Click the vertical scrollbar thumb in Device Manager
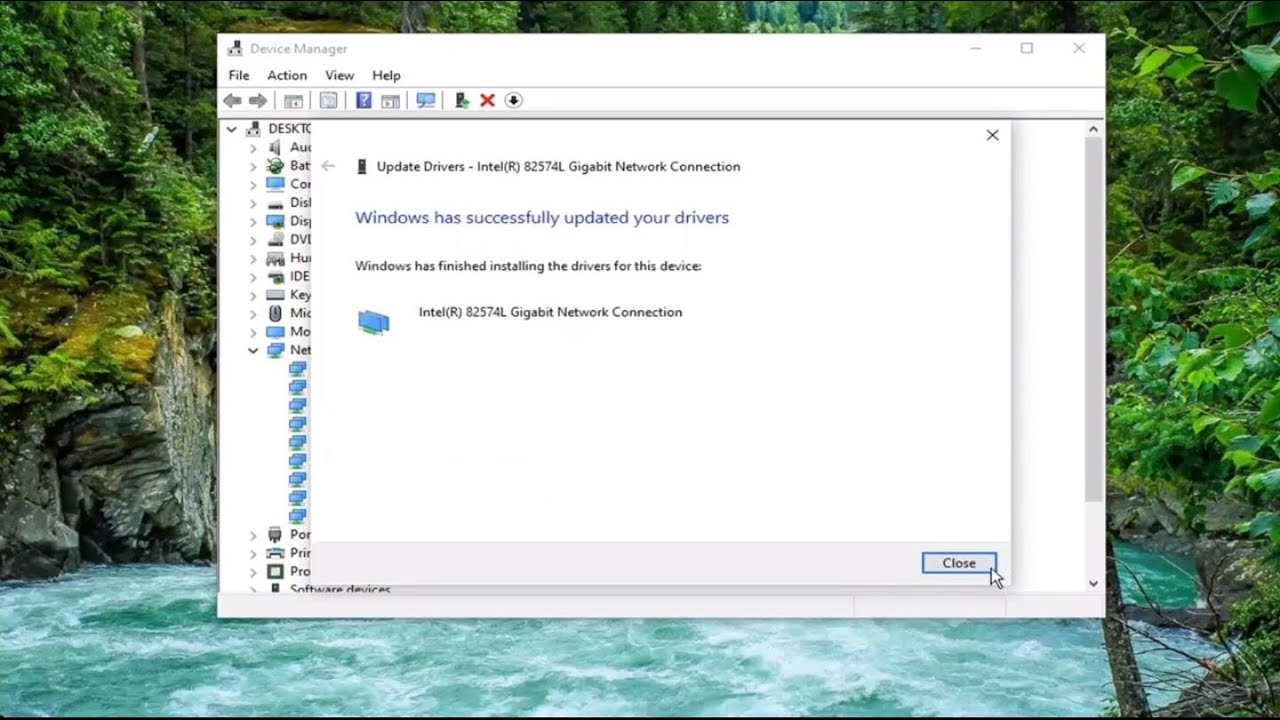 [x=1093, y=319]
